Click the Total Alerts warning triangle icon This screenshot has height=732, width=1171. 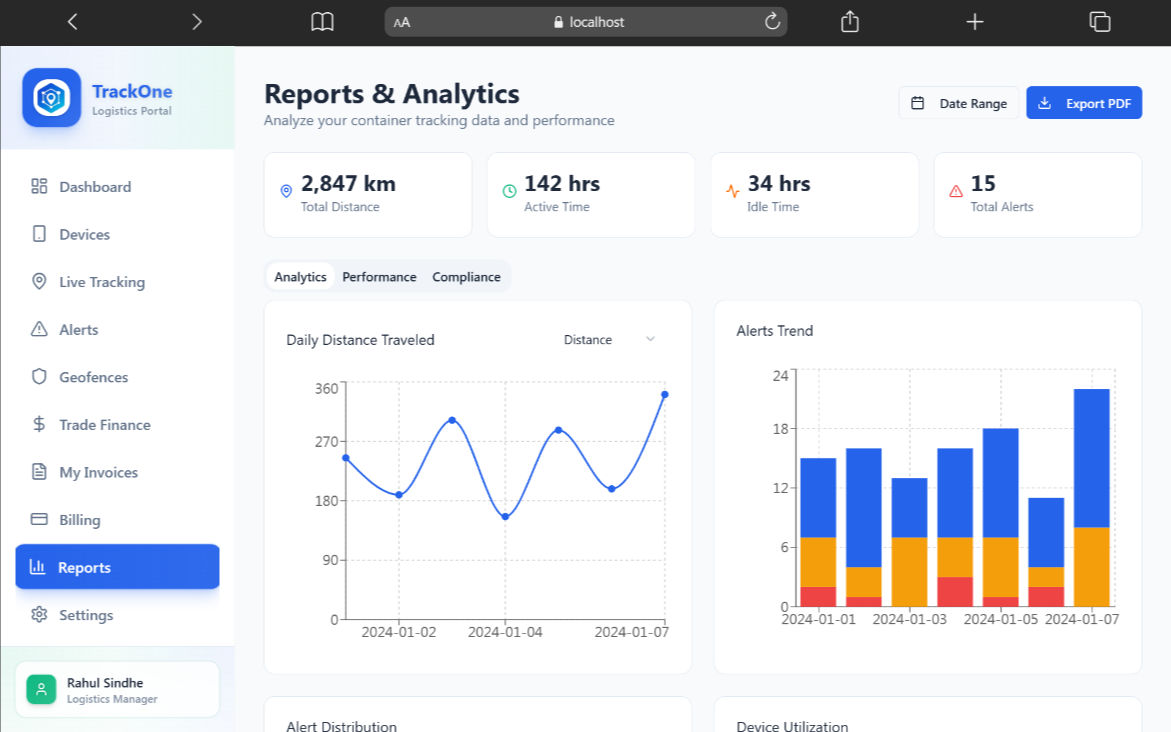click(x=956, y=191)
